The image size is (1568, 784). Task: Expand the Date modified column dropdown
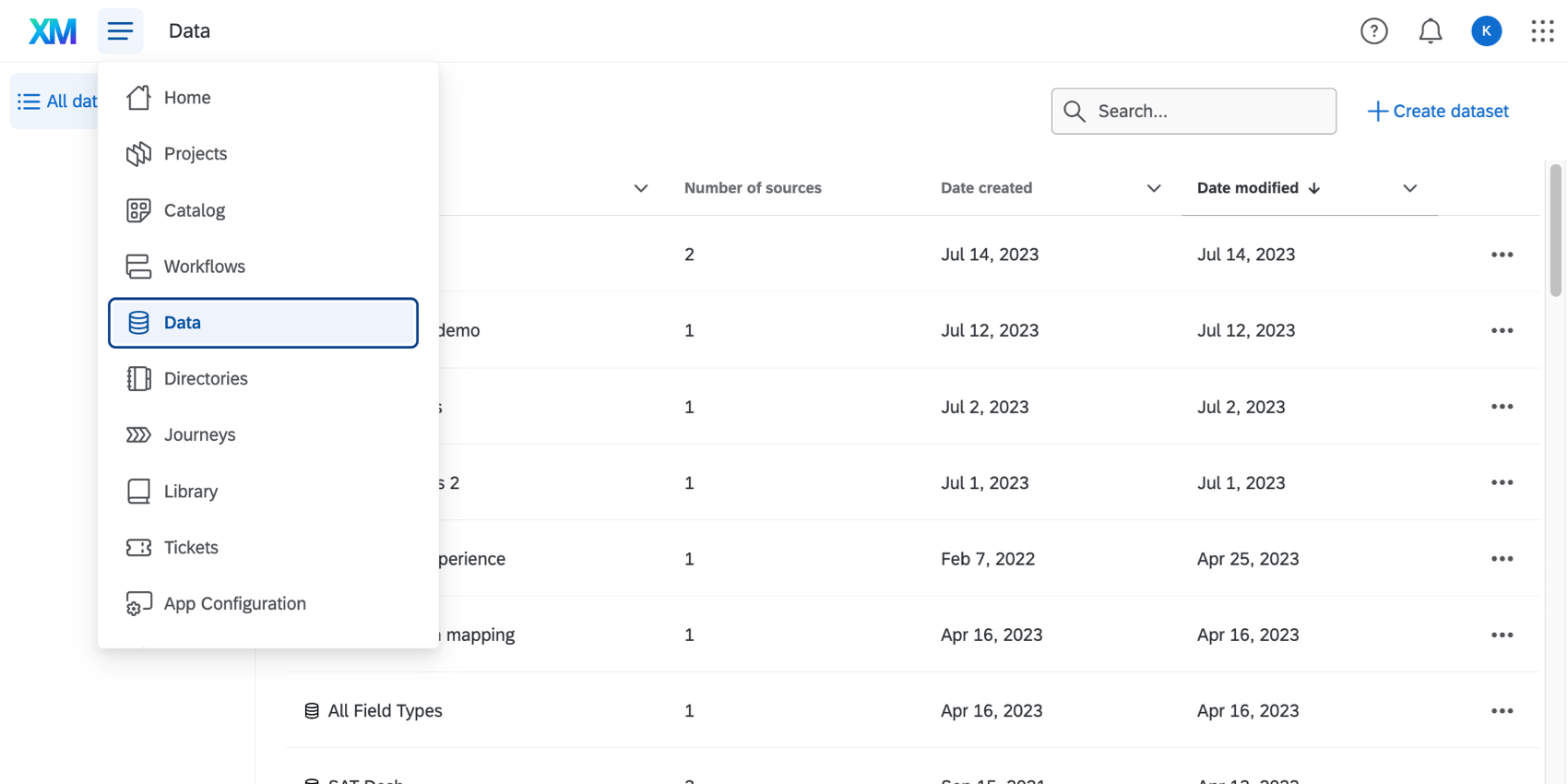click(1409, 188)
